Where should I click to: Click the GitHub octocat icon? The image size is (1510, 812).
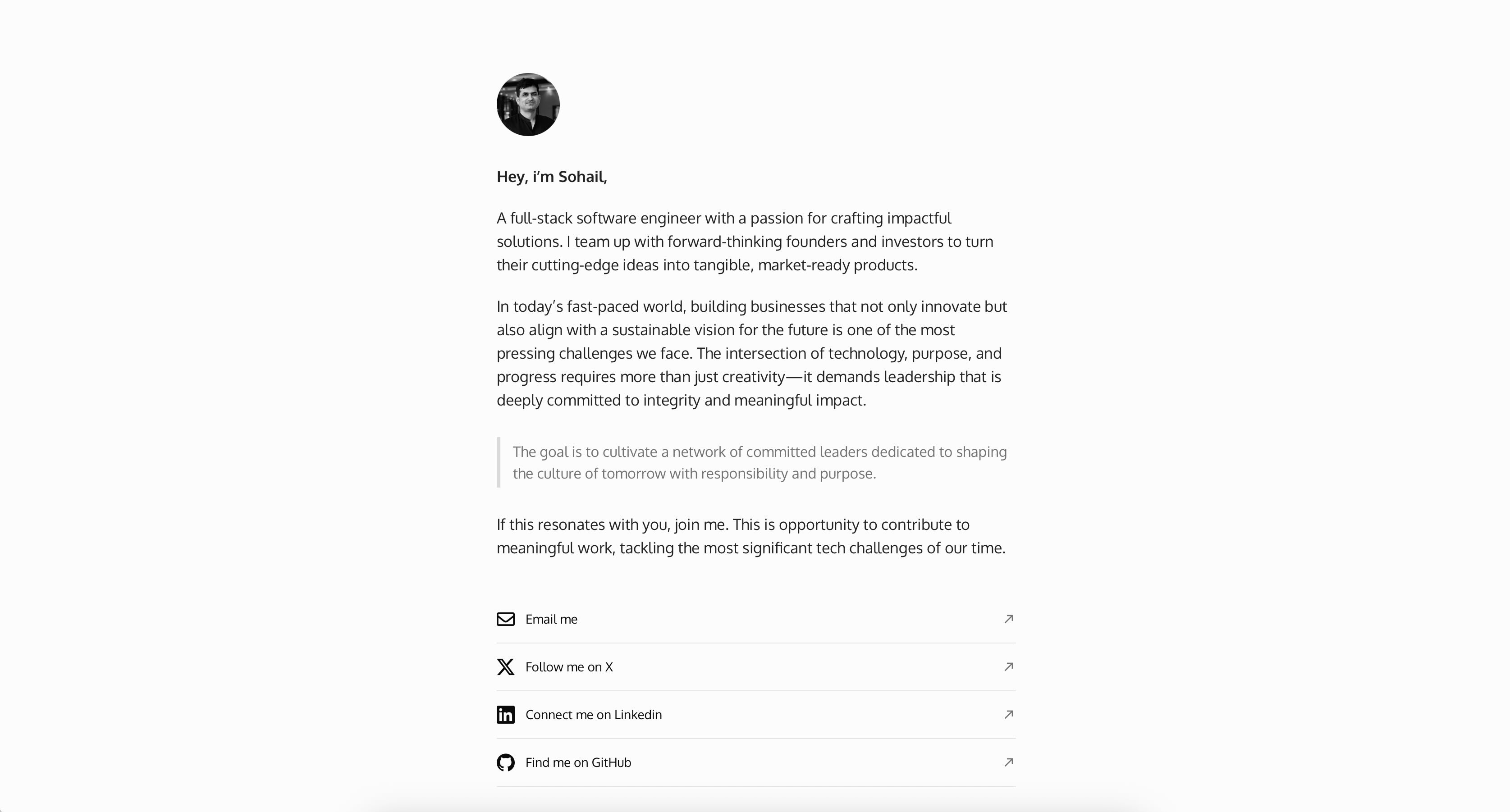(505, 762)
